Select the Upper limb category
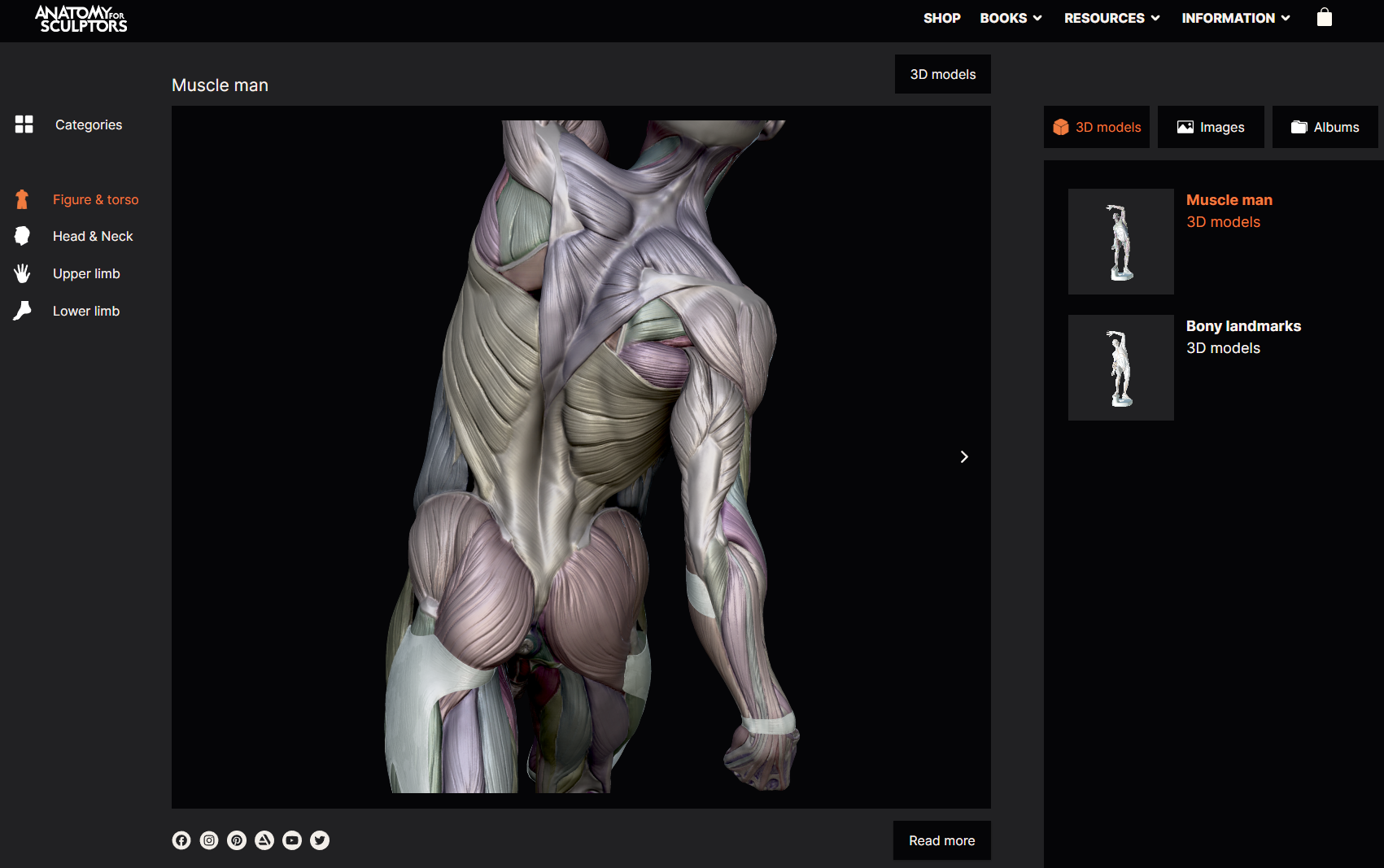Image resolution: width=1384 pixels, height=868 pixels. 86,273
